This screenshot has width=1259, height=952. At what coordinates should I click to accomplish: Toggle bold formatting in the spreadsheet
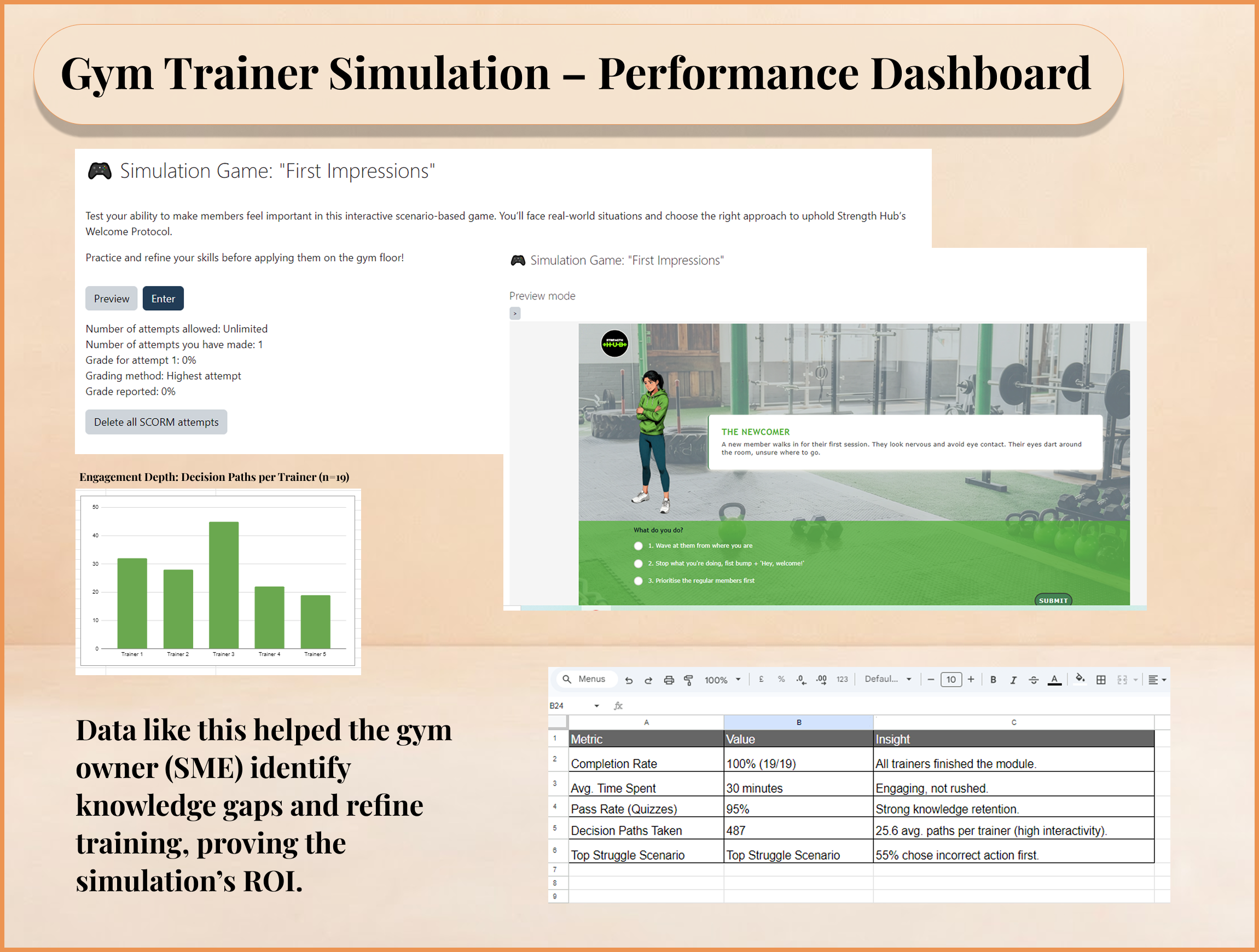click(993, 680)
